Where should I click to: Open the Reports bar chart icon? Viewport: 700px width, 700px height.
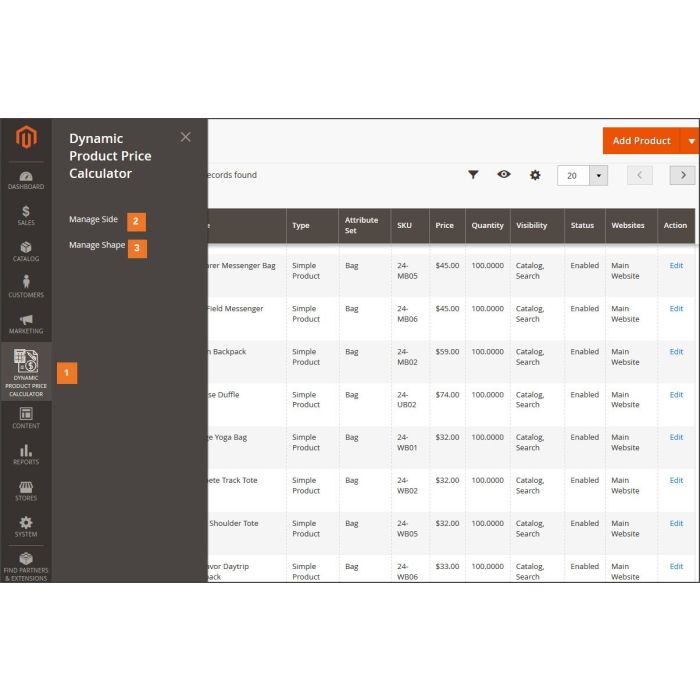point(26,454)
